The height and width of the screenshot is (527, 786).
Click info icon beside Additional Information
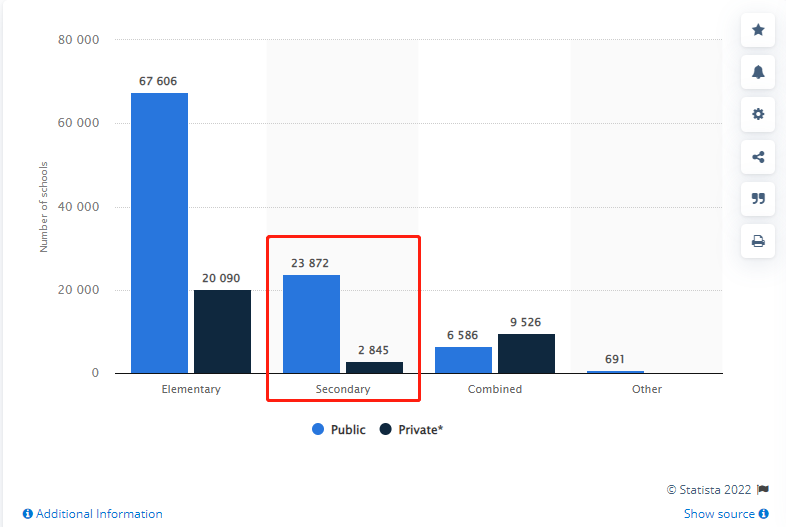[28, 513]
